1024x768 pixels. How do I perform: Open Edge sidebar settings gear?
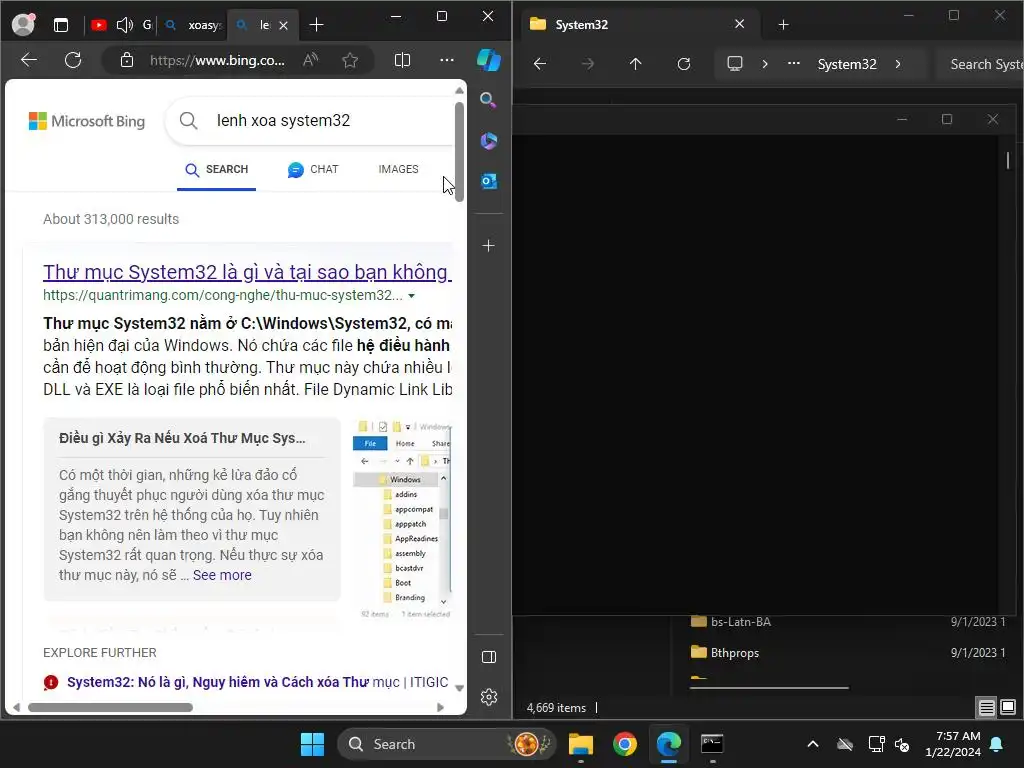[x=488, y=697]
